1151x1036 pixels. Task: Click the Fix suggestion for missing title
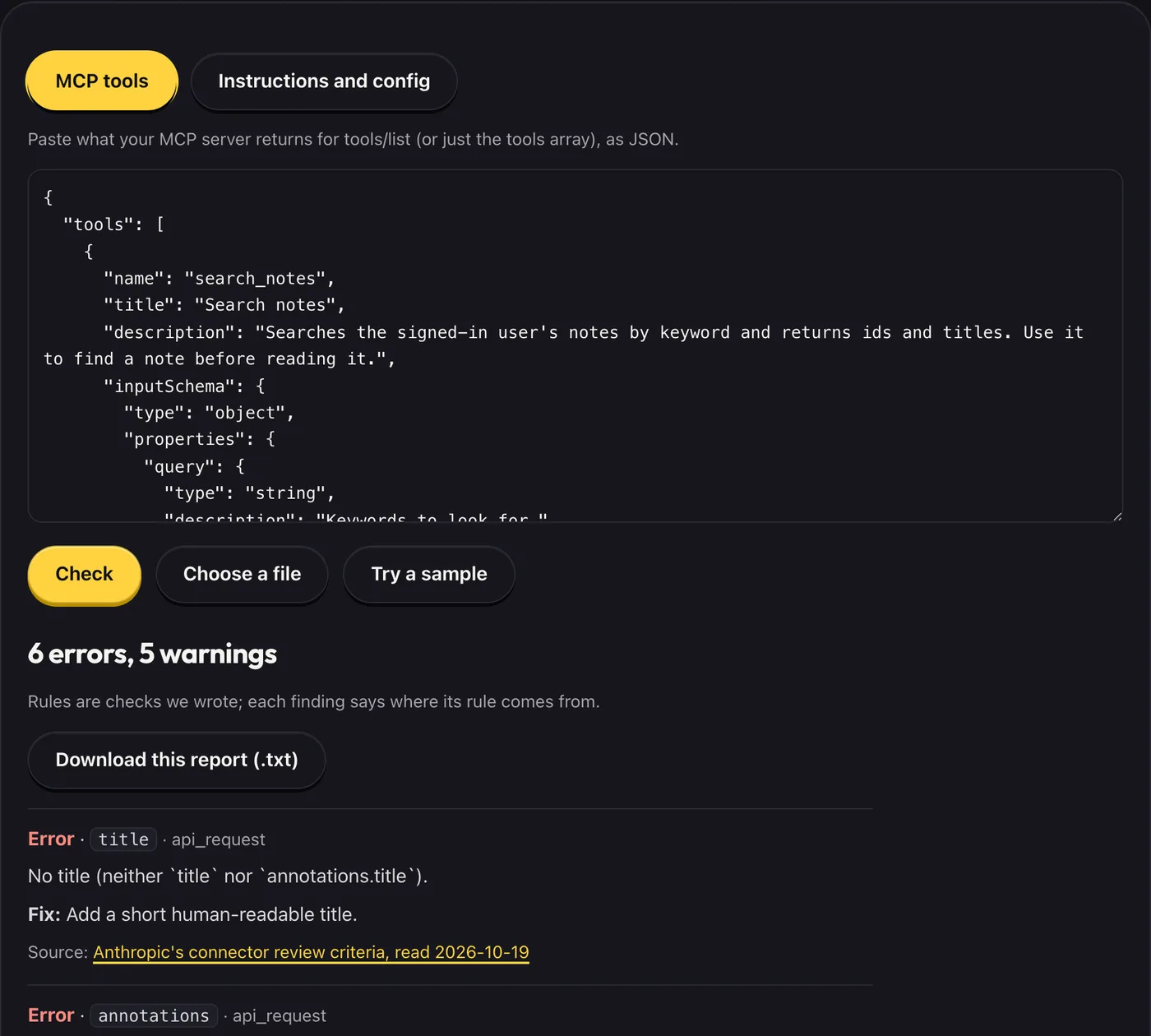click(x=192, y=914)
